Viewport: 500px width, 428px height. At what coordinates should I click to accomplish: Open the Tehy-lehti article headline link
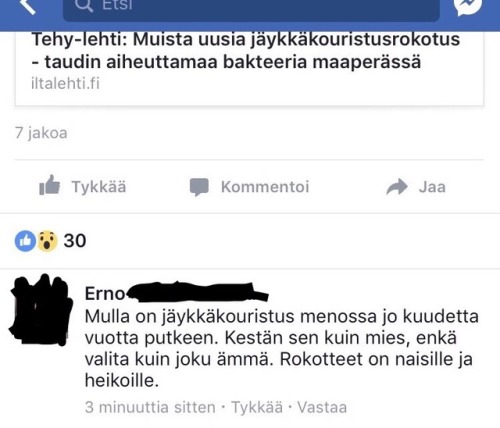[246, 50]
